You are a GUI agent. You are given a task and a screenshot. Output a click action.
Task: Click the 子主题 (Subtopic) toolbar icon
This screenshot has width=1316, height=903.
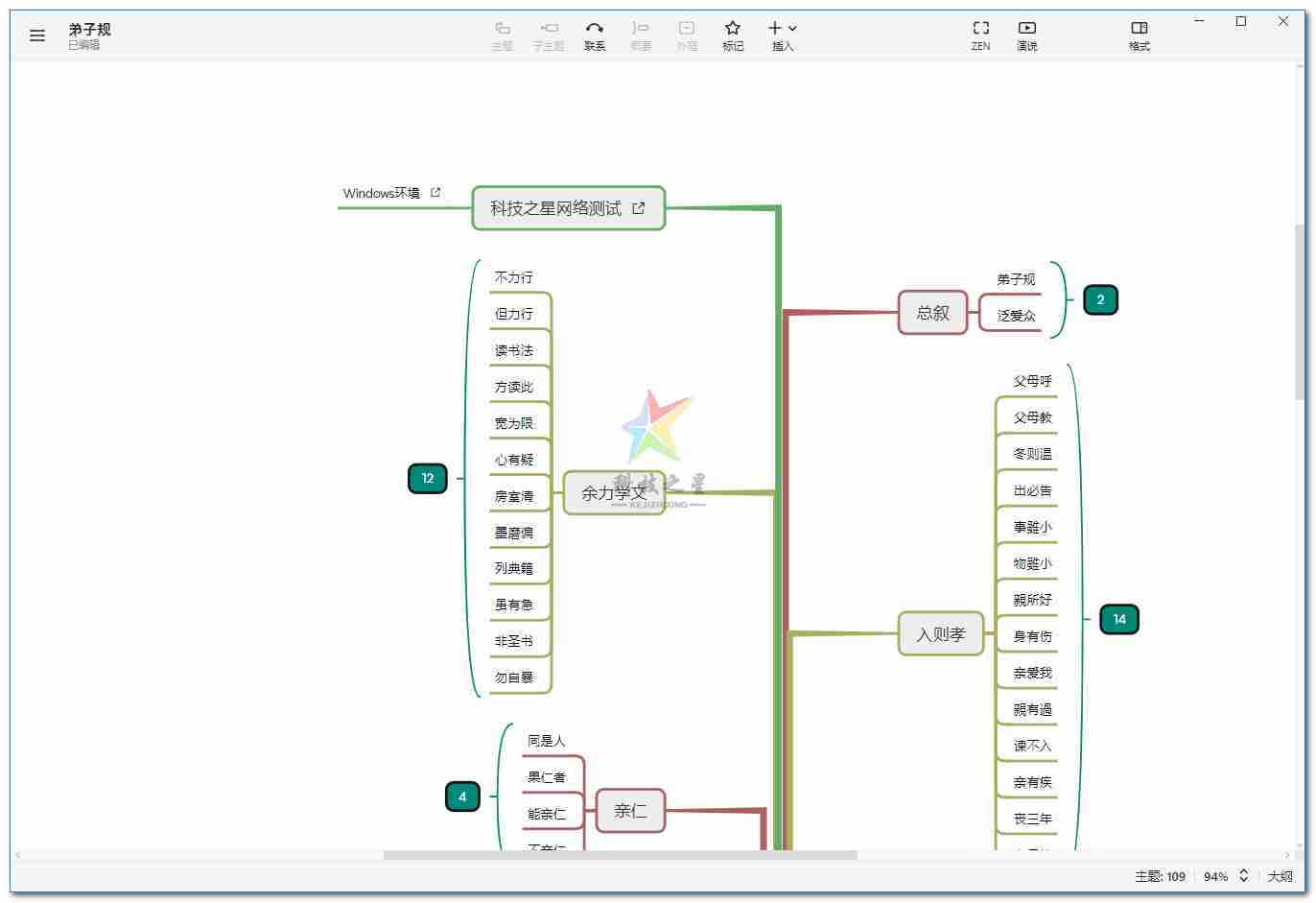click(549, 35)
